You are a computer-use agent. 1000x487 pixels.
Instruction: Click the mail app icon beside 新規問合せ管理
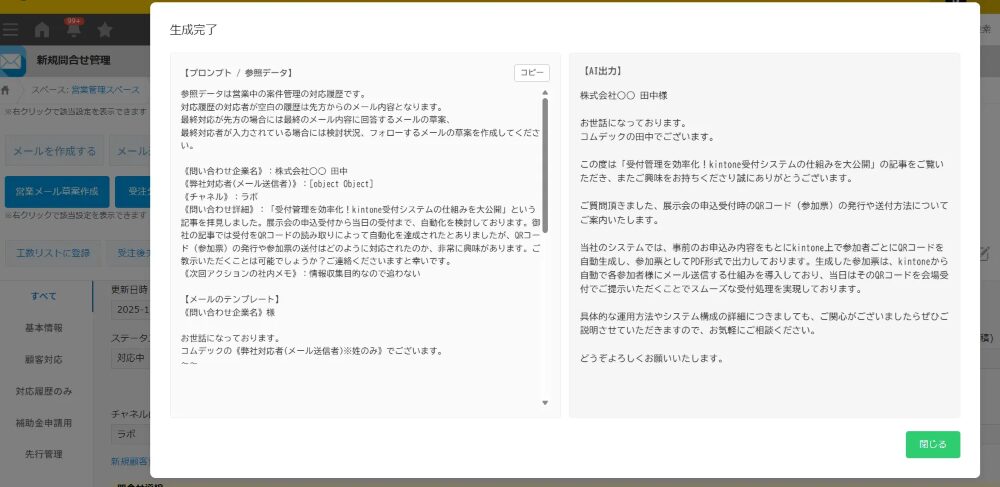click(12, 62)
